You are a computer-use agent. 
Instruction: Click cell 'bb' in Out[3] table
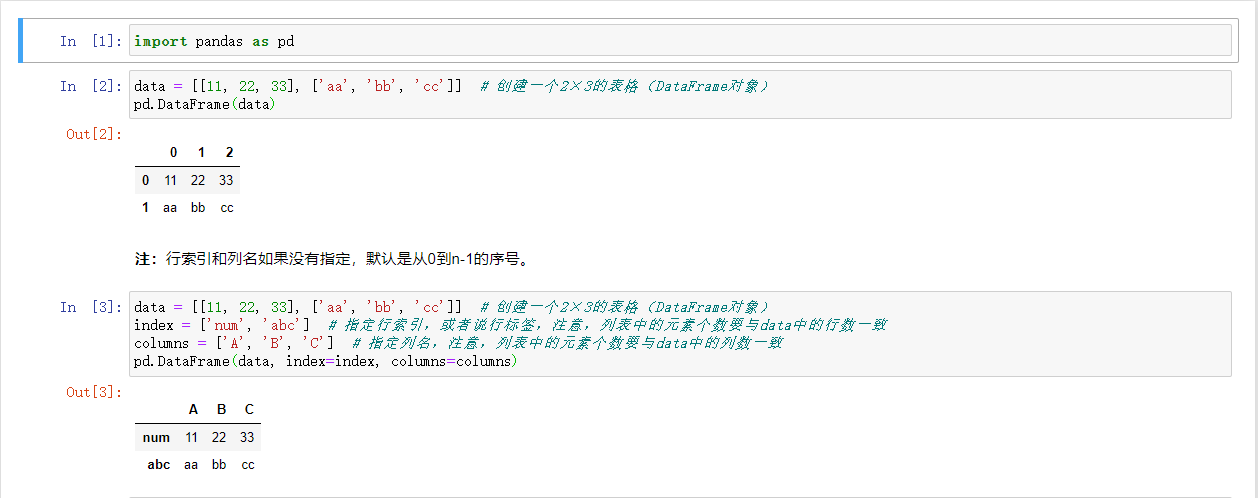219,465
